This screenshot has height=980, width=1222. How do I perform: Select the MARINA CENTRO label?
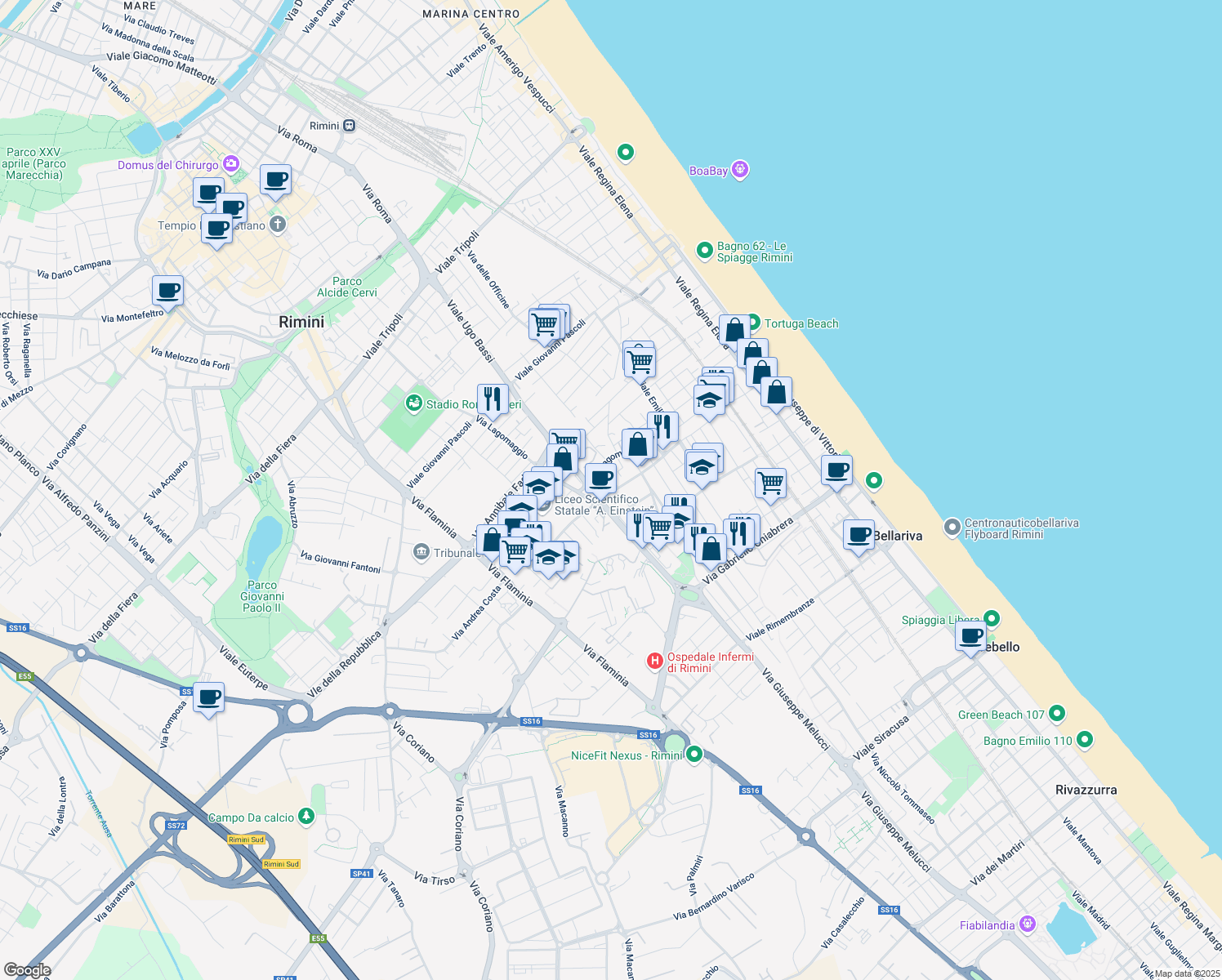471,14
